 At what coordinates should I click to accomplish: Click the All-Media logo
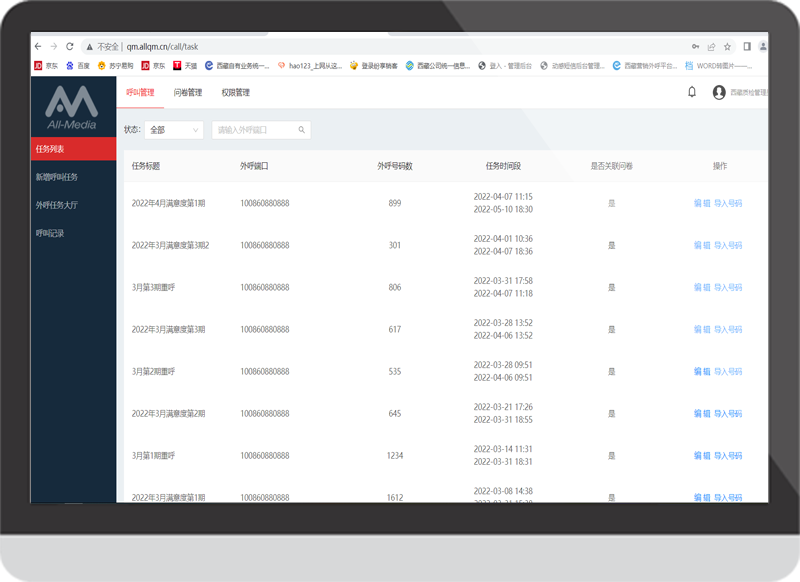click(72, 108)
